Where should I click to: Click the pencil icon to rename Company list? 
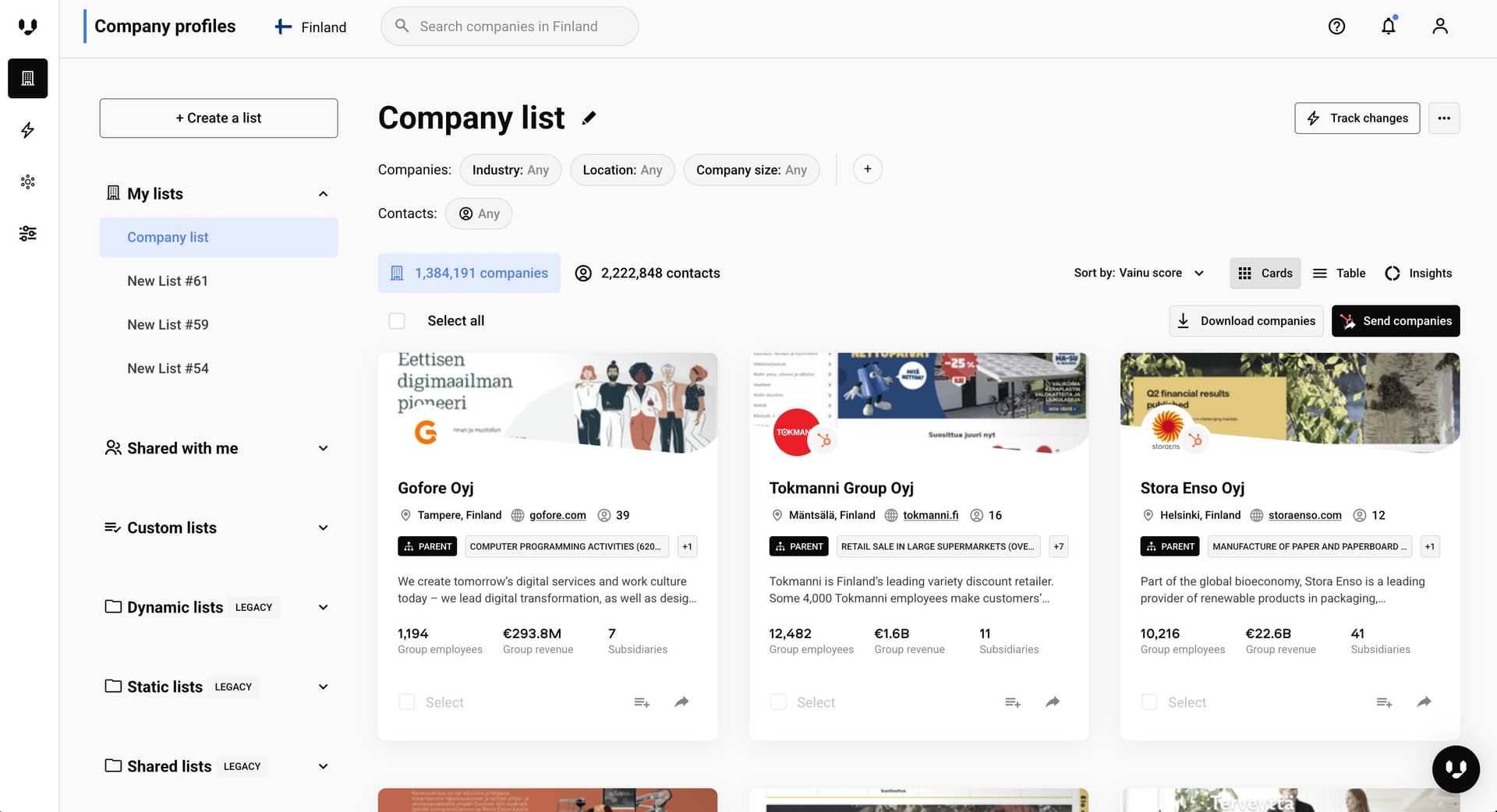(589, 118)
